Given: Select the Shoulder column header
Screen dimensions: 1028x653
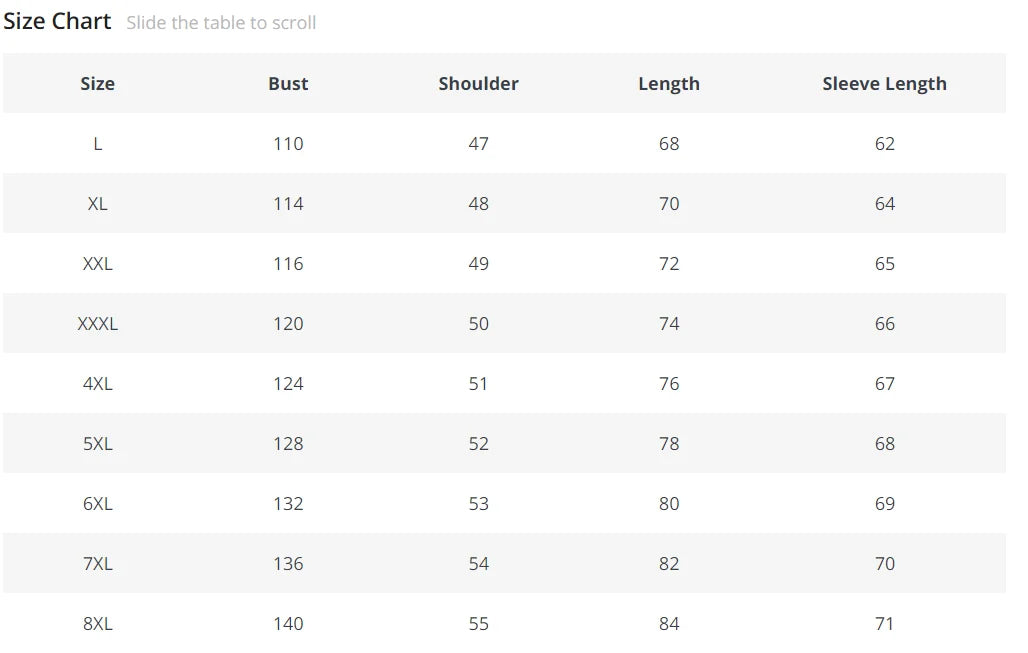Looking at the screenshot, I should click(478, 84).
